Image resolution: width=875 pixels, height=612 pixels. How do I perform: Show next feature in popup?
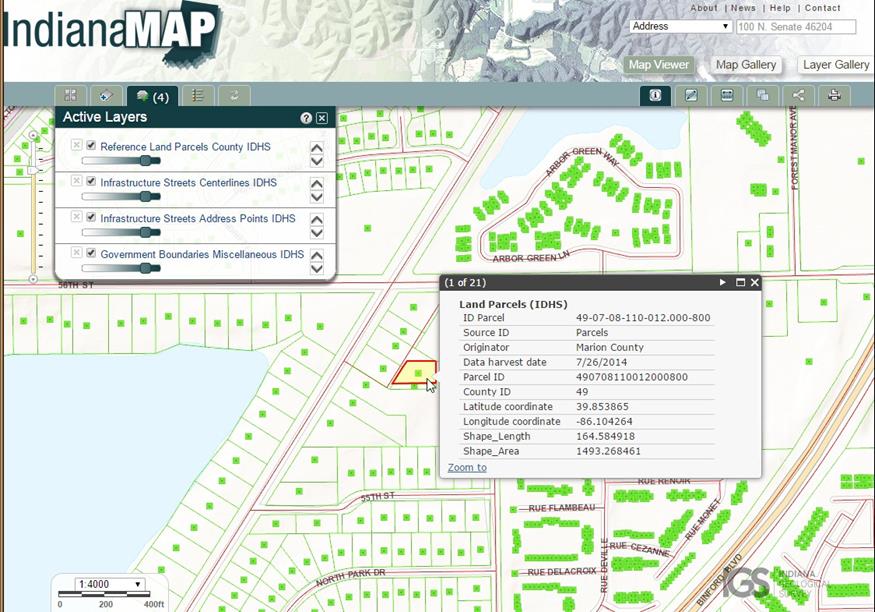coord(722,283)
